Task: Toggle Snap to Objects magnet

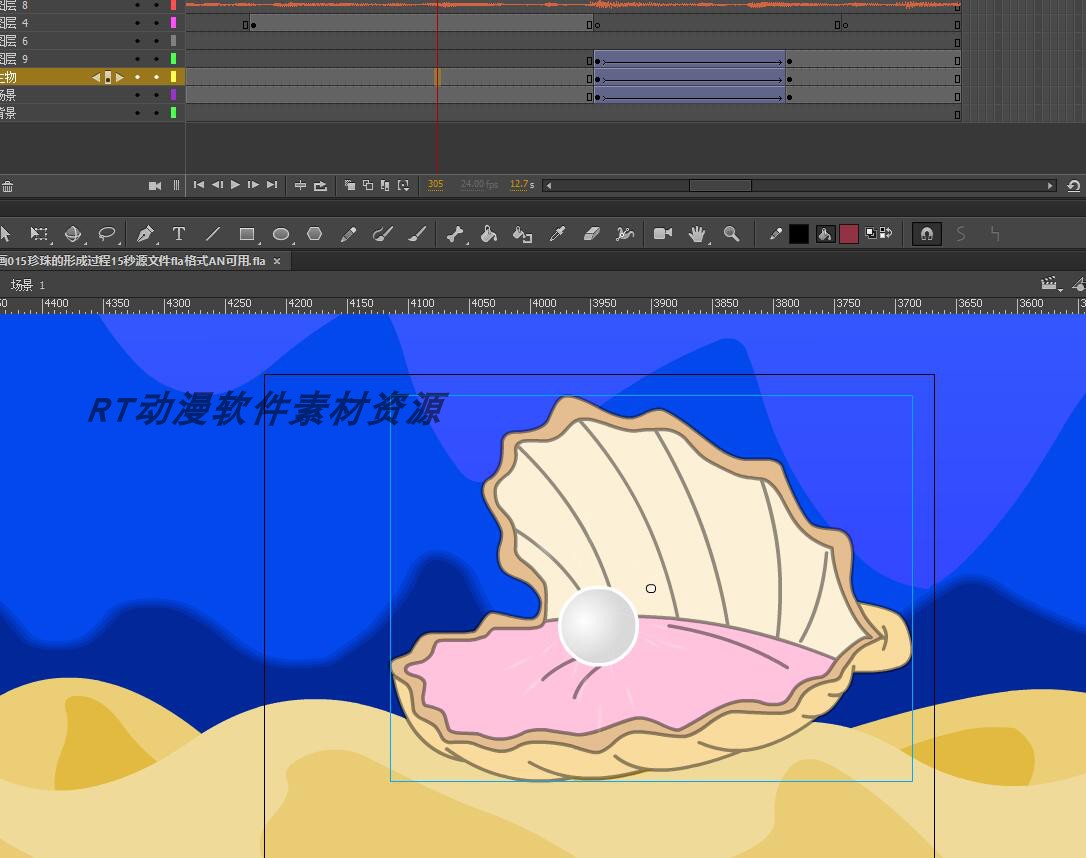Action: coord(926,234)
